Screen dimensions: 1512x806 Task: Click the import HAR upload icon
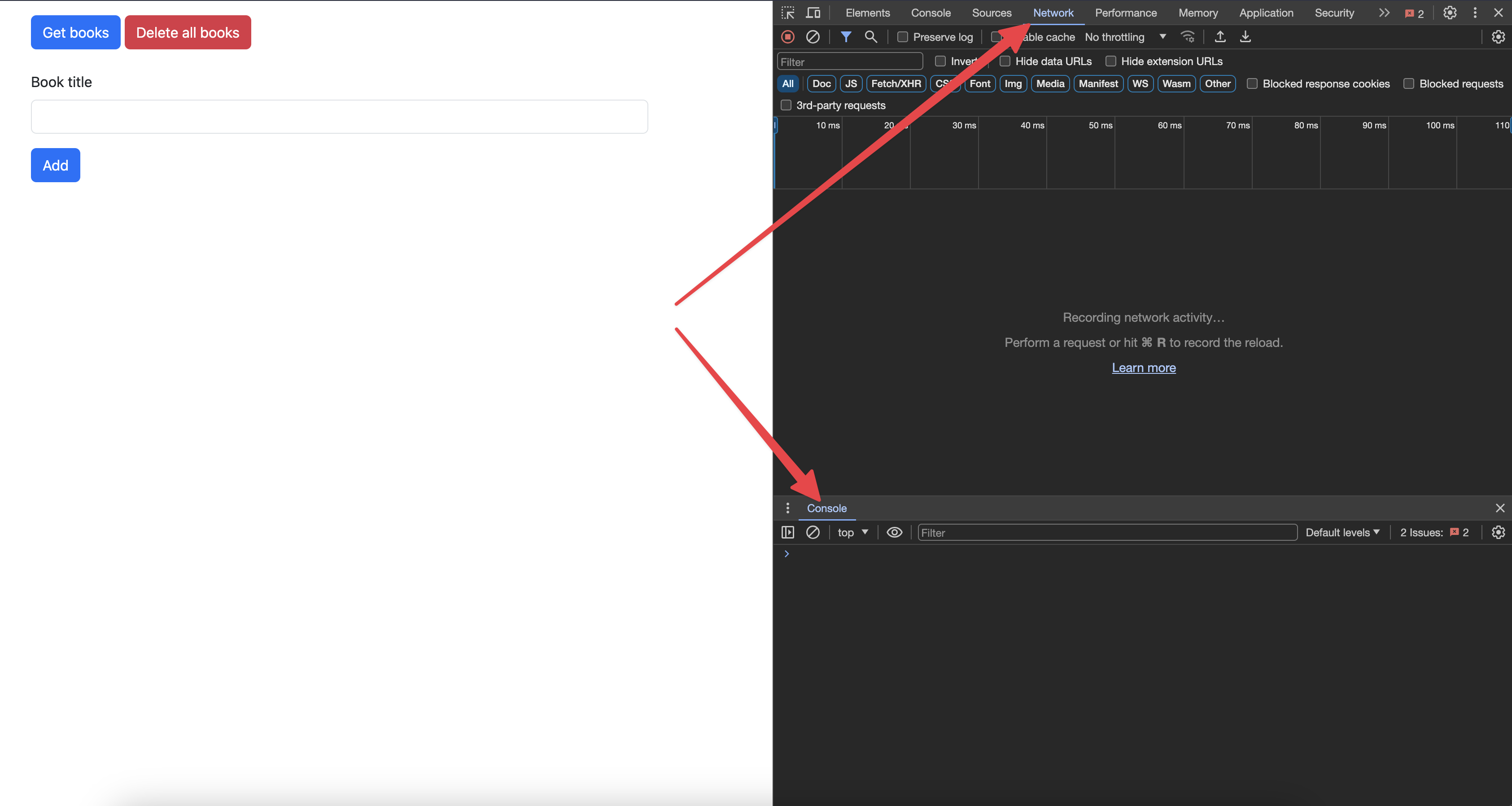[1220, 37]
